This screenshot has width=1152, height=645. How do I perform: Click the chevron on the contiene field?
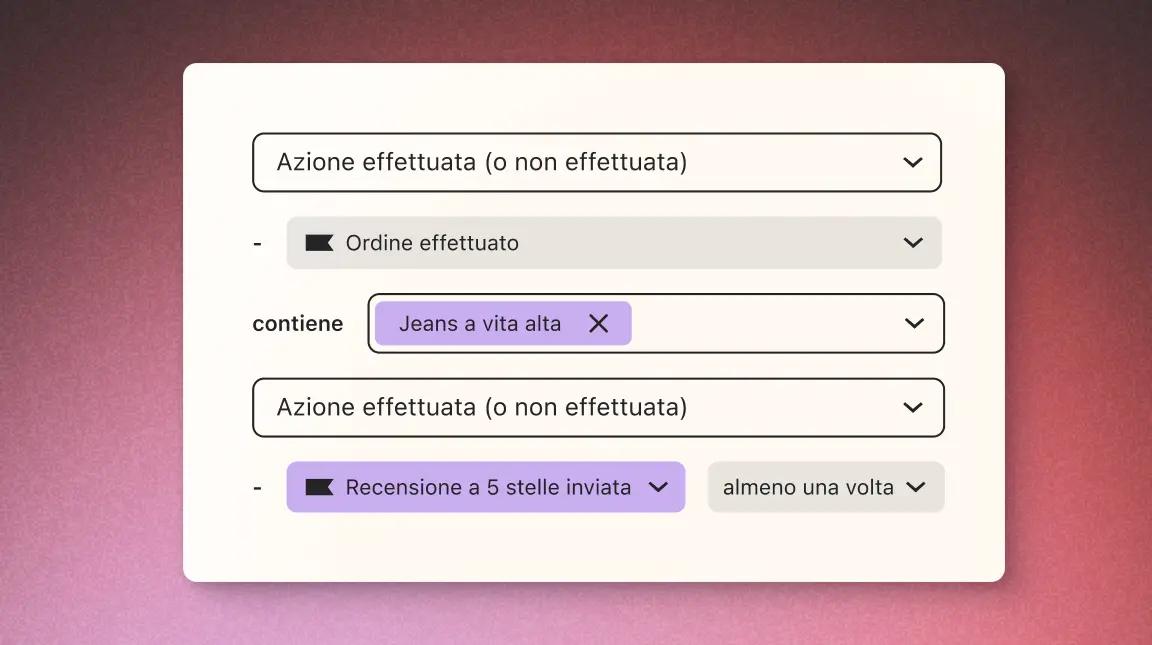(912, 323)
